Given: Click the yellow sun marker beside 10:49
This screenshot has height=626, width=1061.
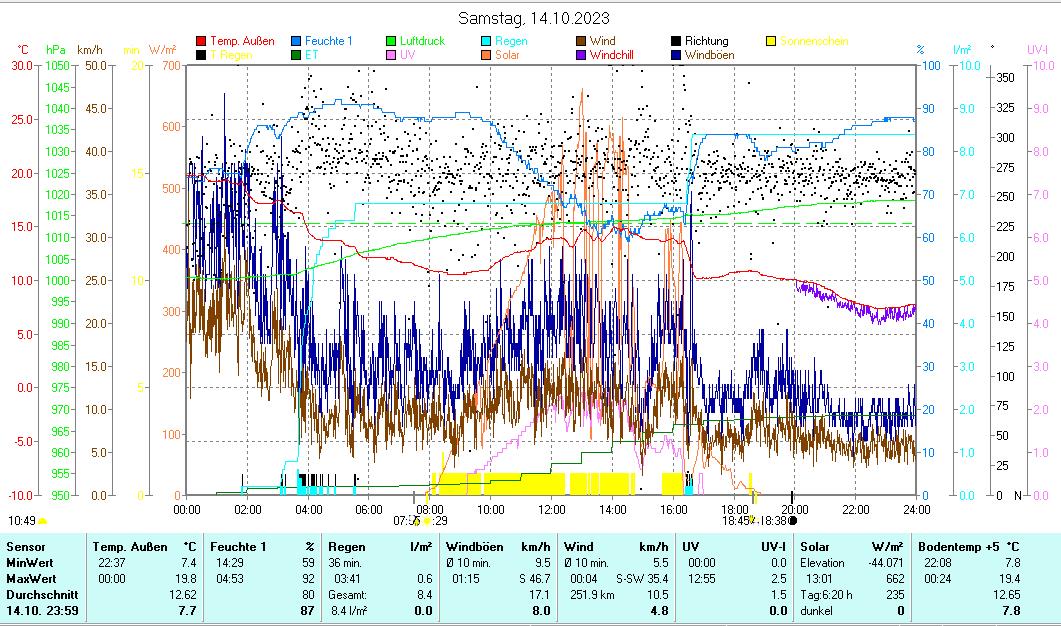Looking at the screenshot, I should [42, 521].
